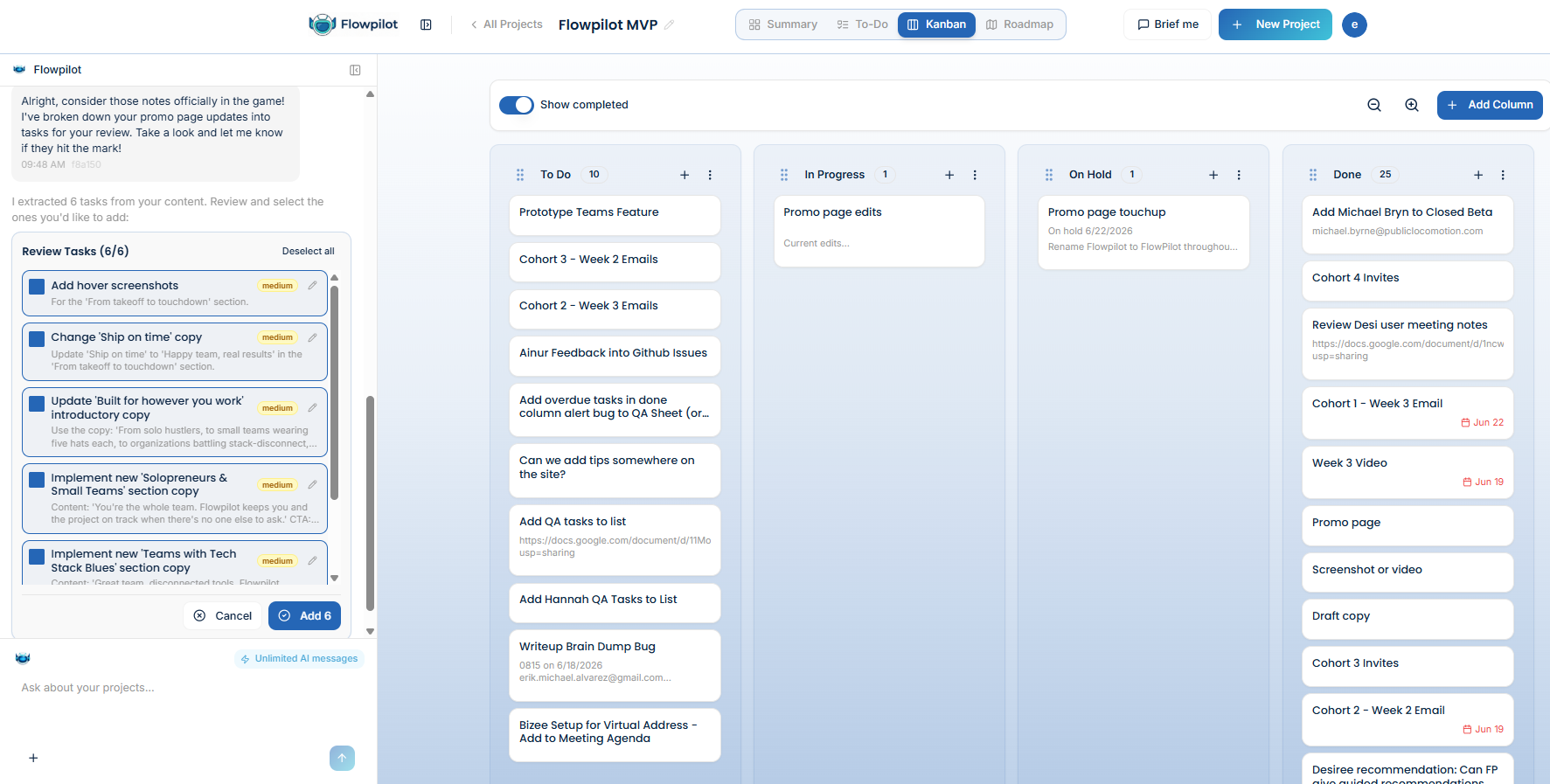Screen dimensions: 1550x784
Task: Add a card to To Do column
Action: click(x=685, y=175)
